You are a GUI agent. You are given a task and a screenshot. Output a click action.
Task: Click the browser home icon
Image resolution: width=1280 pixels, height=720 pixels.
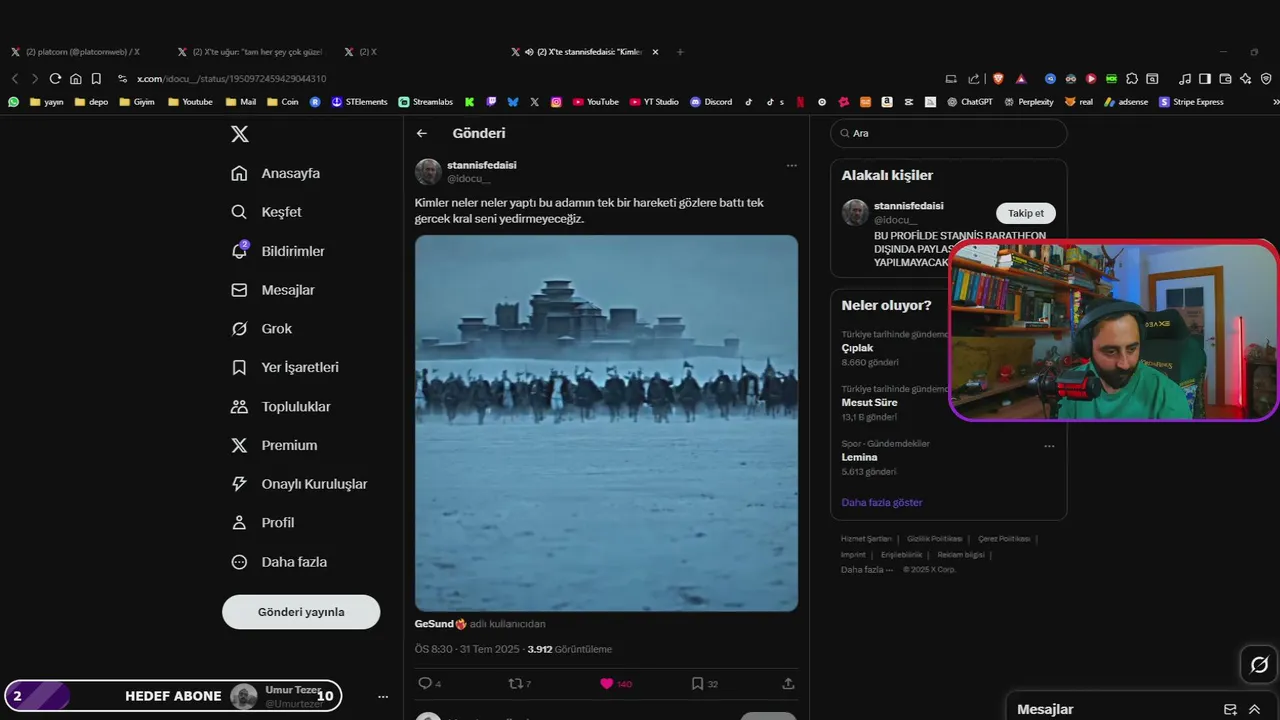(x=75, y=78)
